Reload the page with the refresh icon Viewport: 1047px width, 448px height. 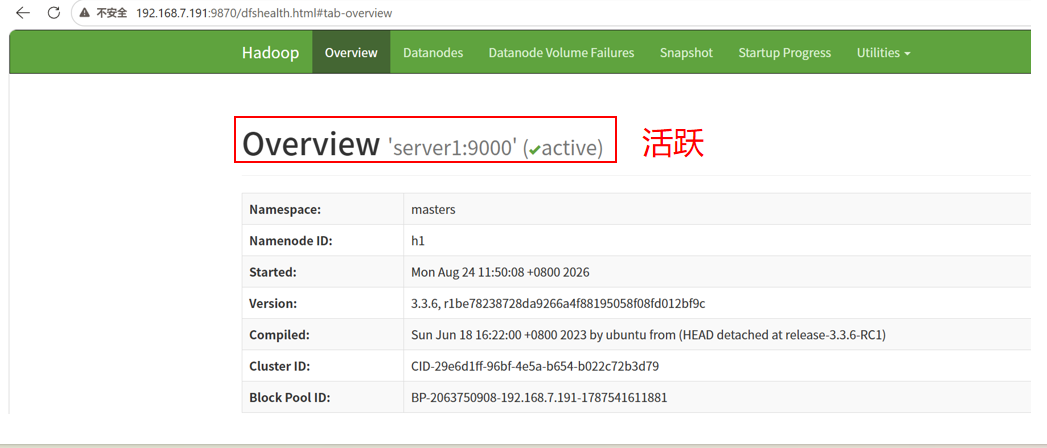click(x=54, y=13)
